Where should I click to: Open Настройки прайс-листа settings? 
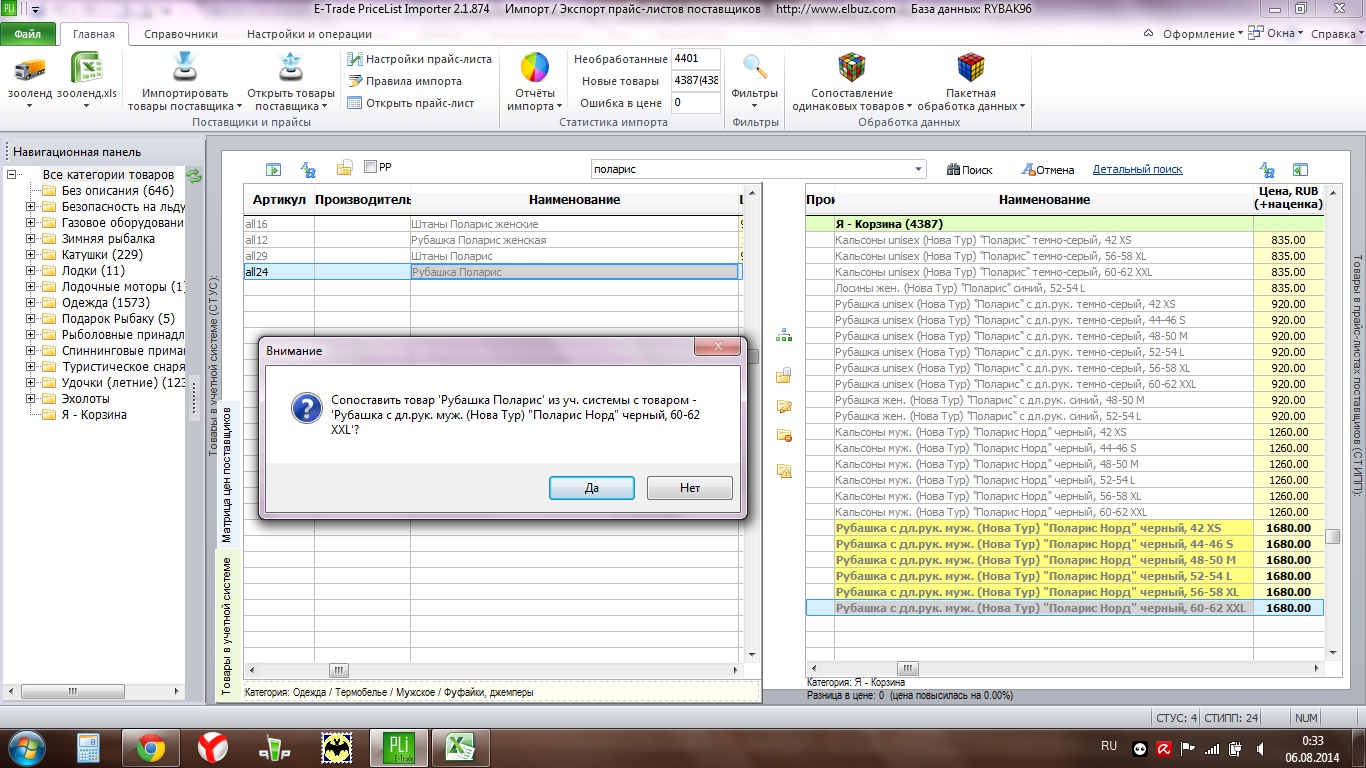click(x=420, y=59)
